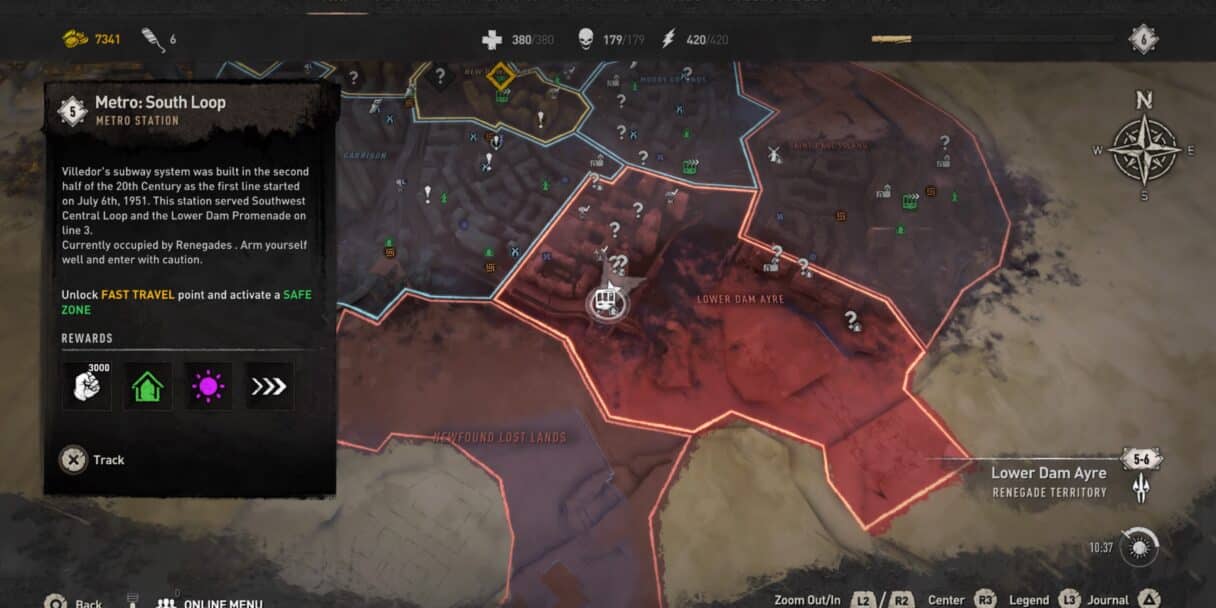Click the player level 6 badge
The image size is (1216, 608).
(1144, 39)
